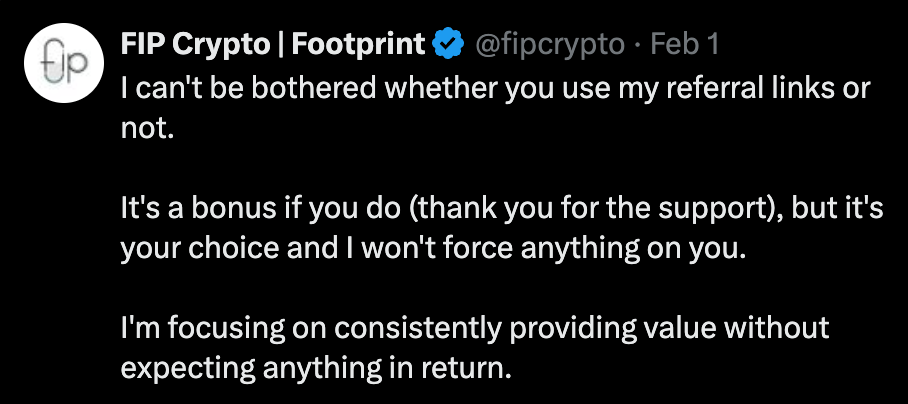Click the vertical bar in display name
The height and width of the screenshot is (404, 908).
click(x=281, y=45)
